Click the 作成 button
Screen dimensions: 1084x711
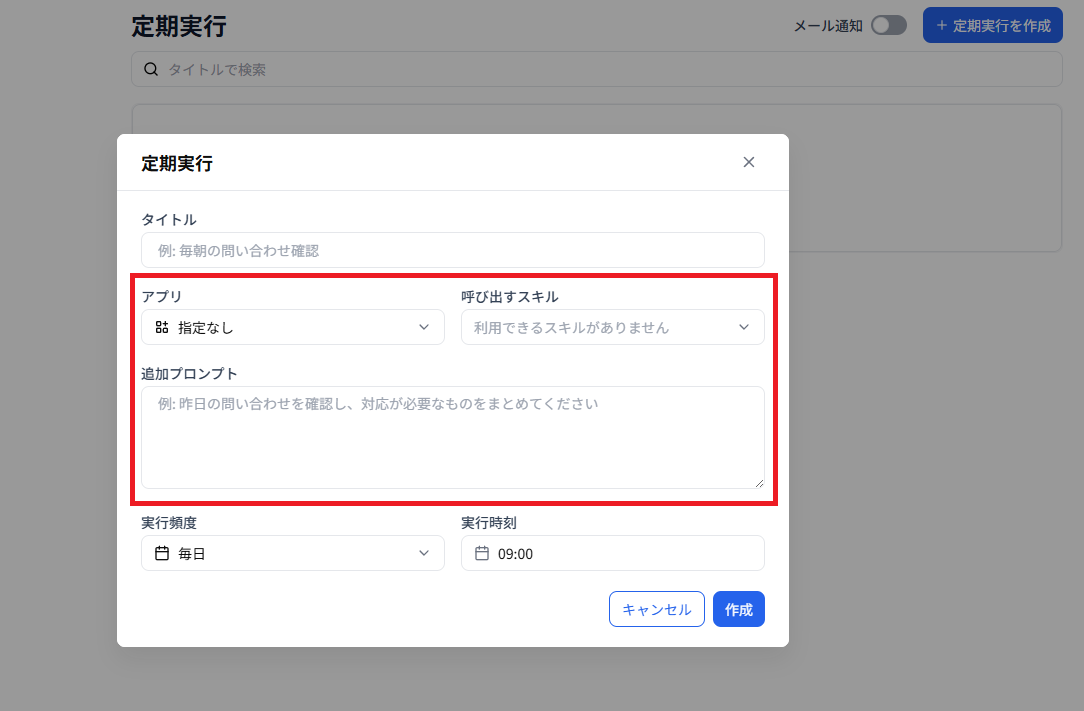pos(738,609)
